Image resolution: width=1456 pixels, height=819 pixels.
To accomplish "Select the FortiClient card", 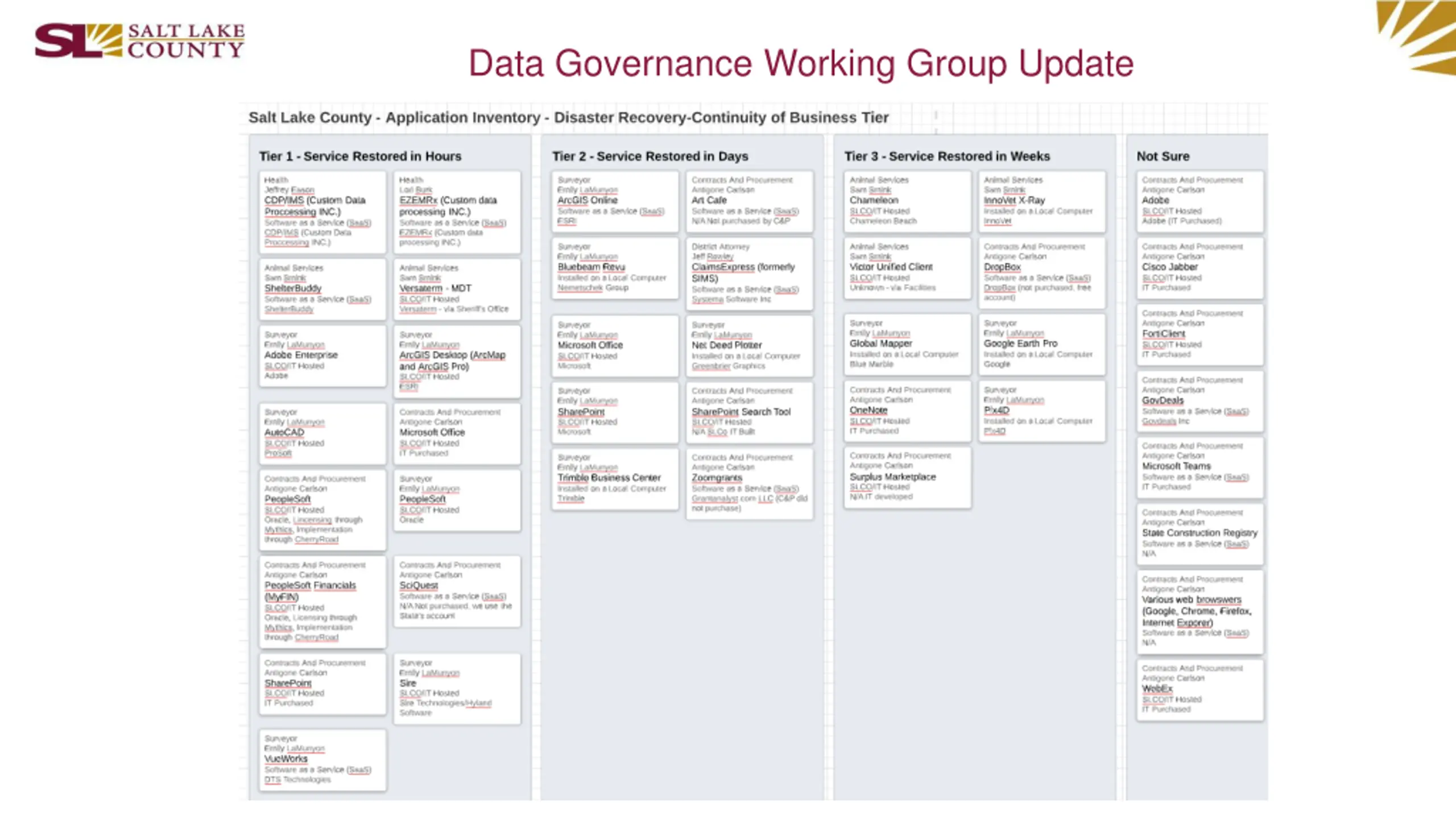I will [1200, 336].
